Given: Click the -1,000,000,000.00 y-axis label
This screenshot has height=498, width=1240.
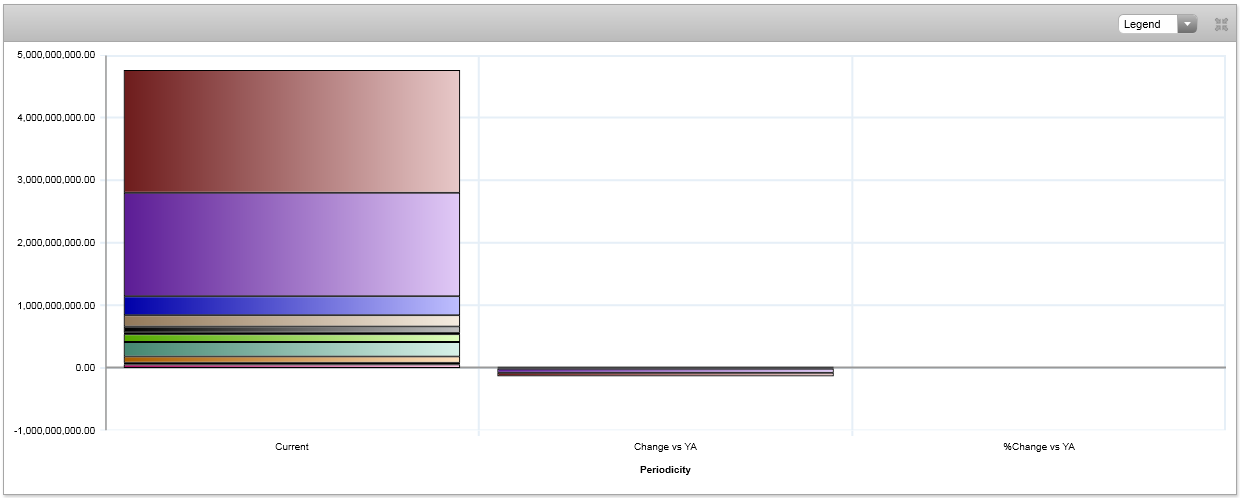Looking at the screenshot, I should (x=56, y=430).
